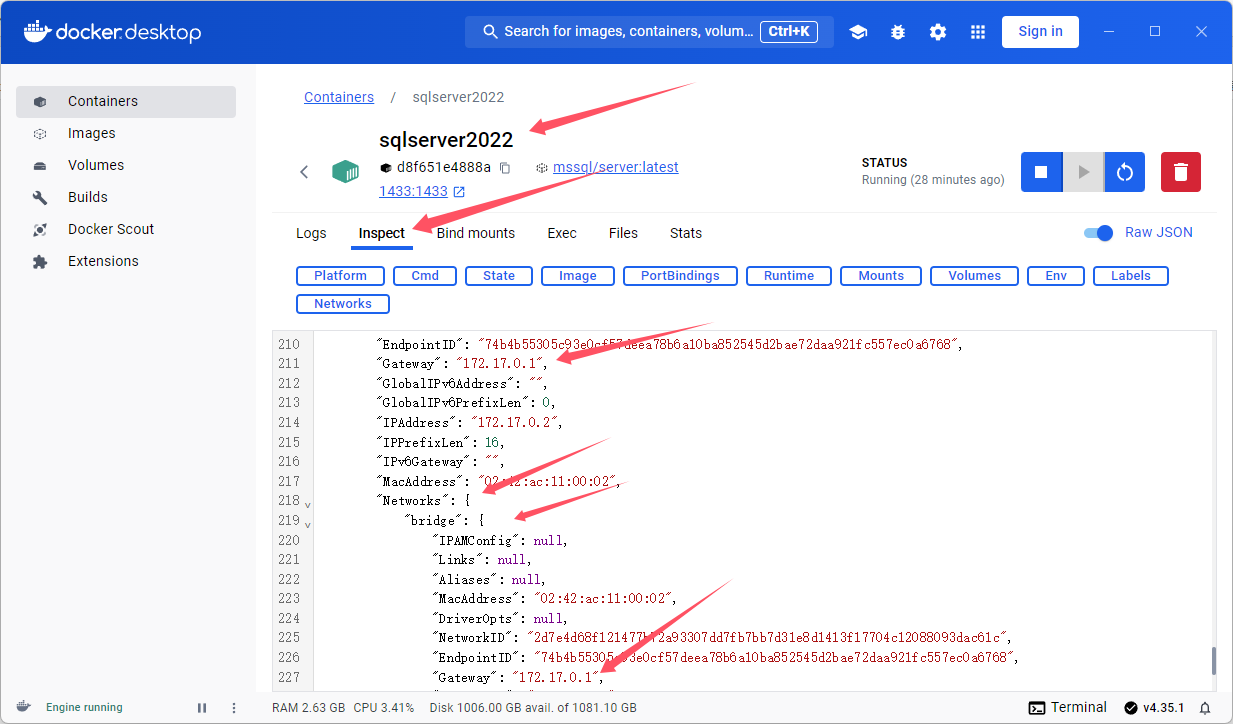Select Docker Scout in the sidebar
1233x724 pixels.
126,230
